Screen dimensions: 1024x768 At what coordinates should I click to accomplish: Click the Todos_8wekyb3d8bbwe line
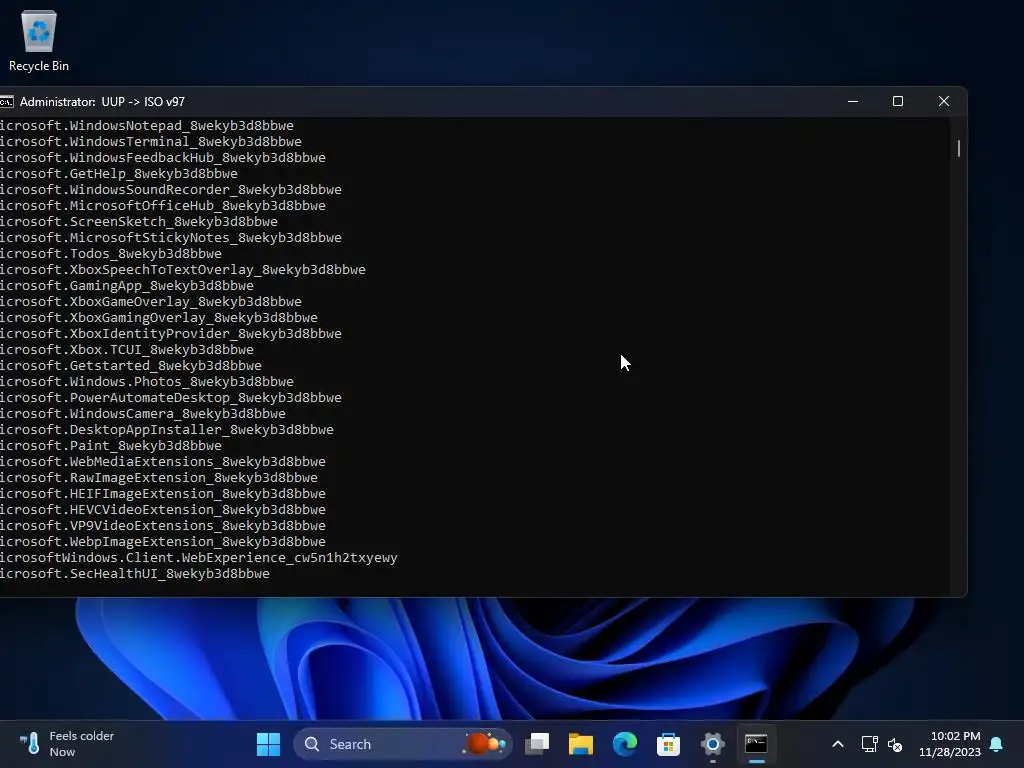pos(111,253)
